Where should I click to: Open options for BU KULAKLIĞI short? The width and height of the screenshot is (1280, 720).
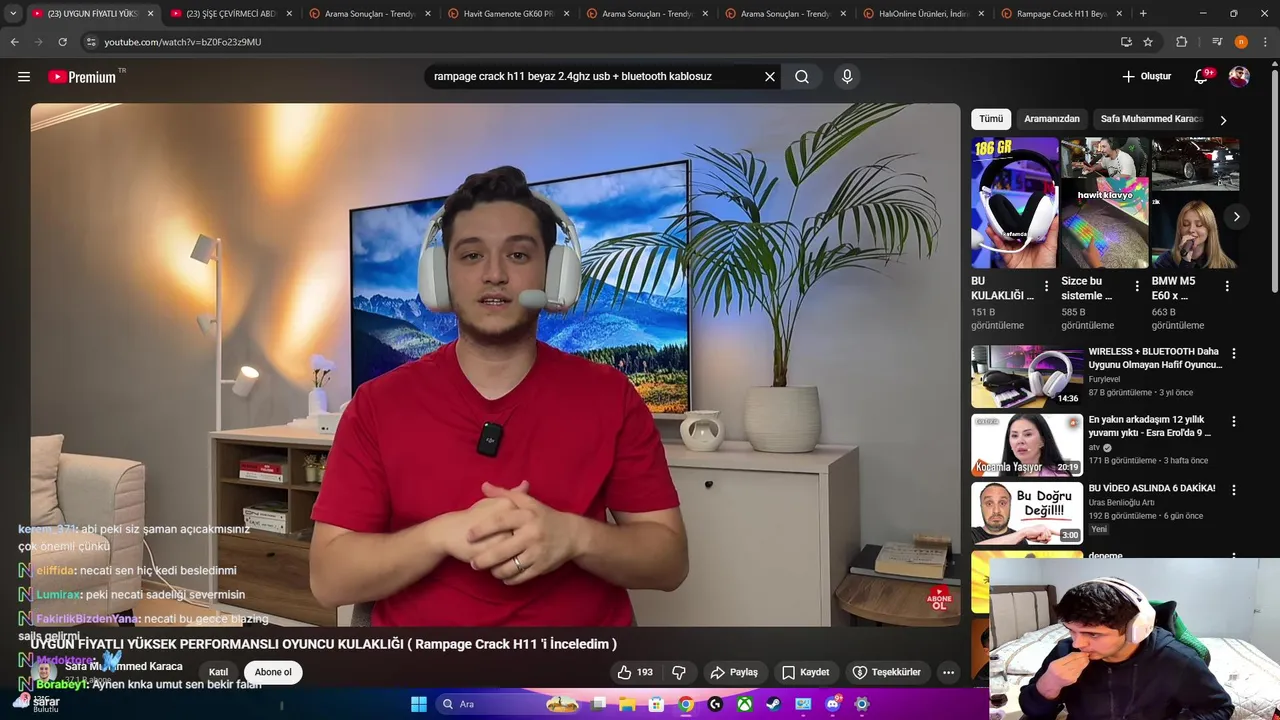pos(1047,286)
